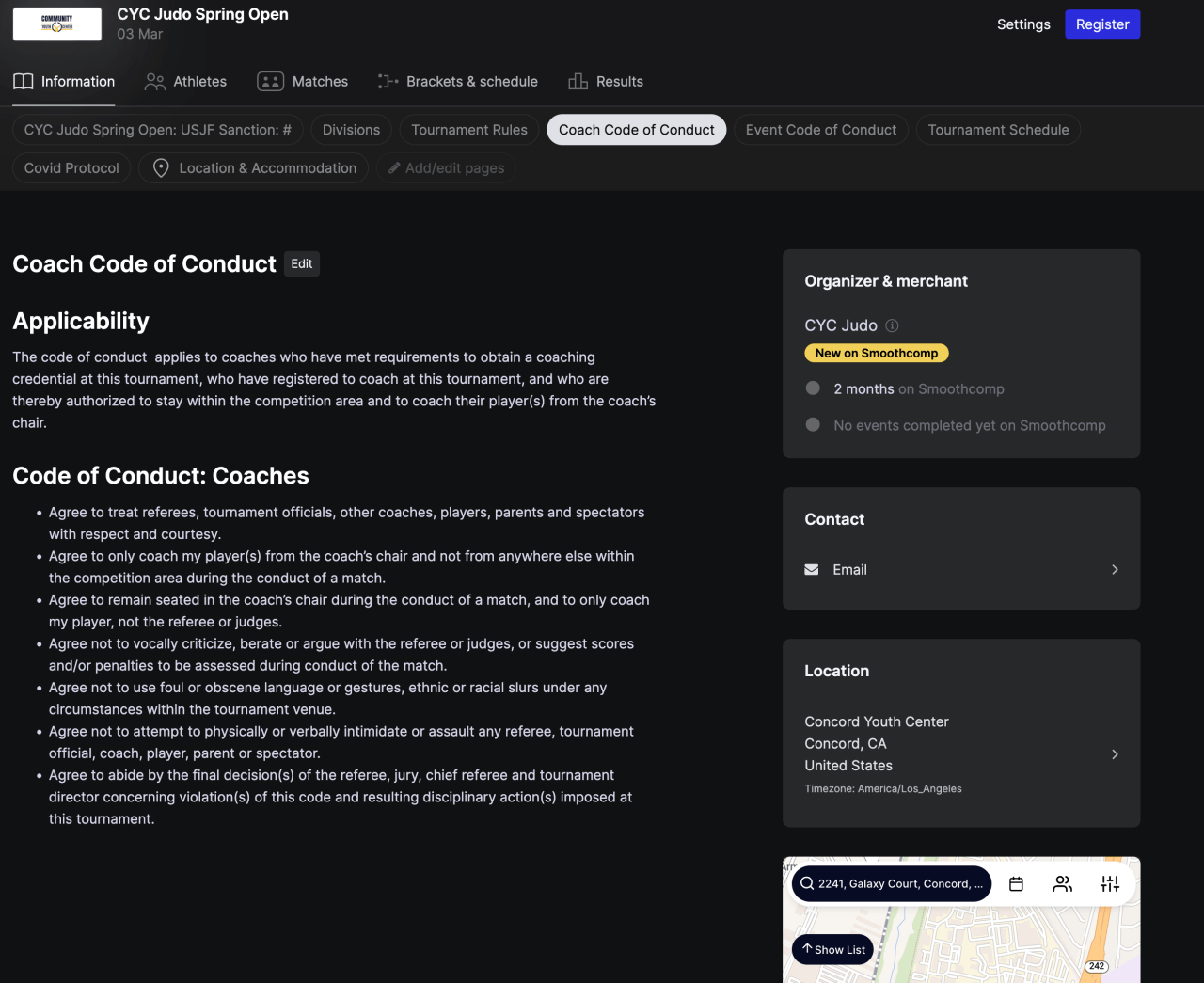The width and height of the screenshot is (1204, 983).
Task: View Results using the chart icon
Action: 578,82
